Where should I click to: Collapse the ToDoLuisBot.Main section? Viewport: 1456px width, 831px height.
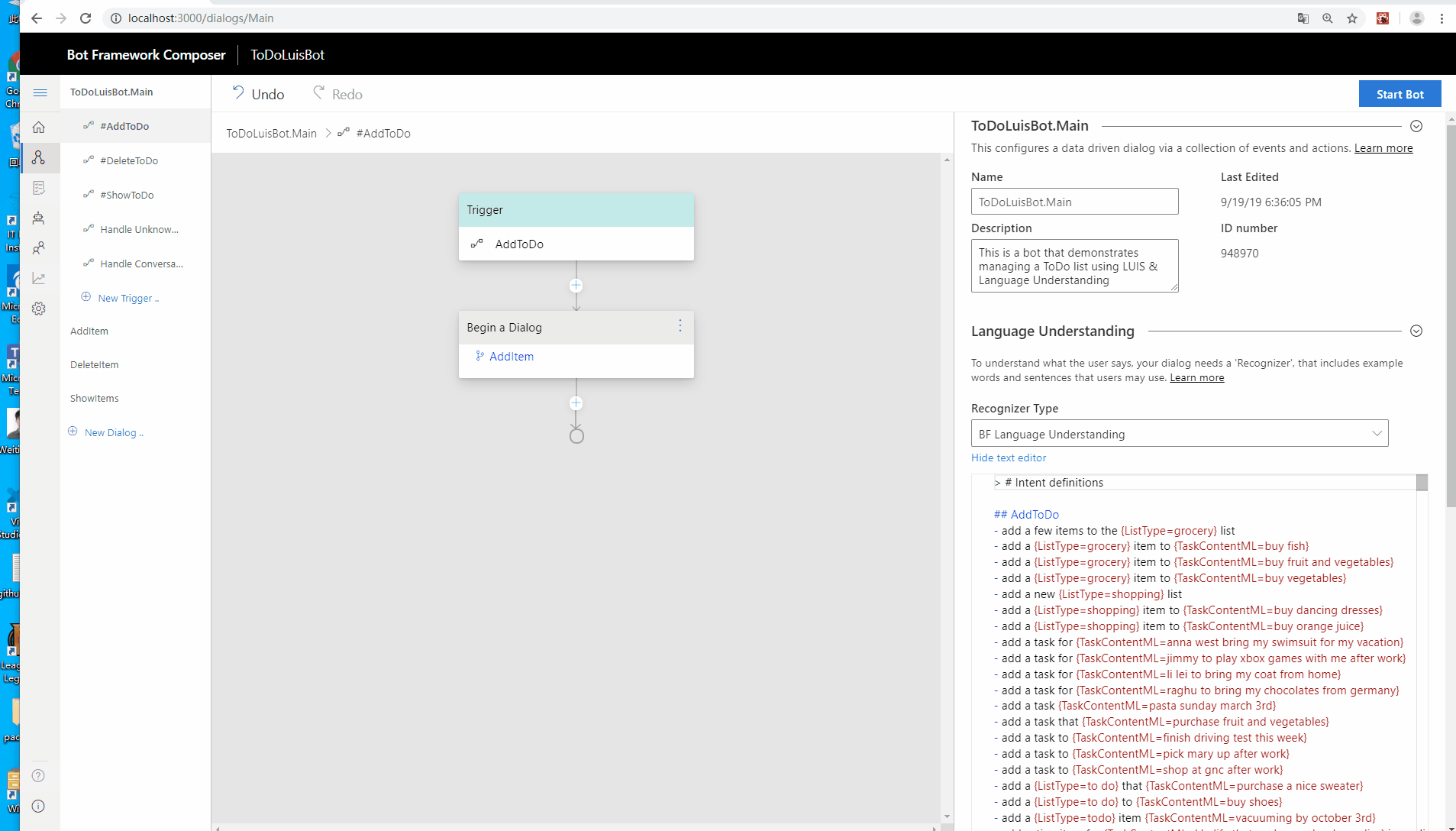coord(1416,126)
